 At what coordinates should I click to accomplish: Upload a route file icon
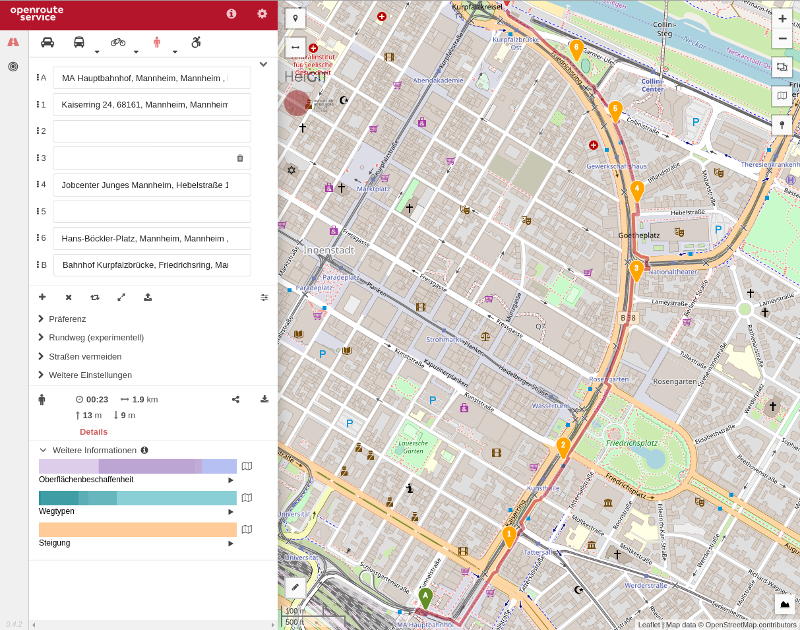pyautogui.click(x=148, y=297)
